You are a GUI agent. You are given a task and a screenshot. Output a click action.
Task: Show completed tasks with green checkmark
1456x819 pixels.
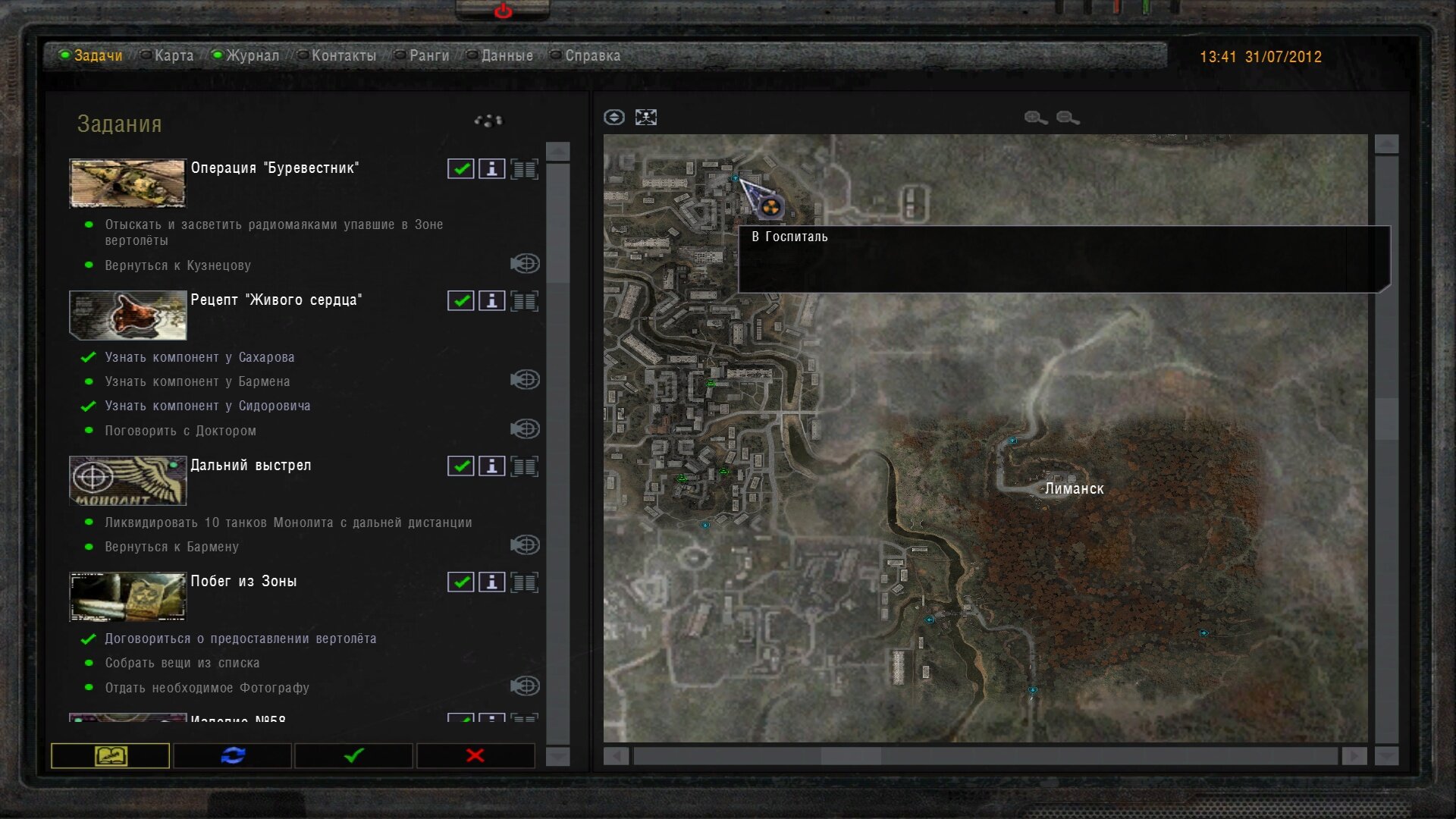354,755
